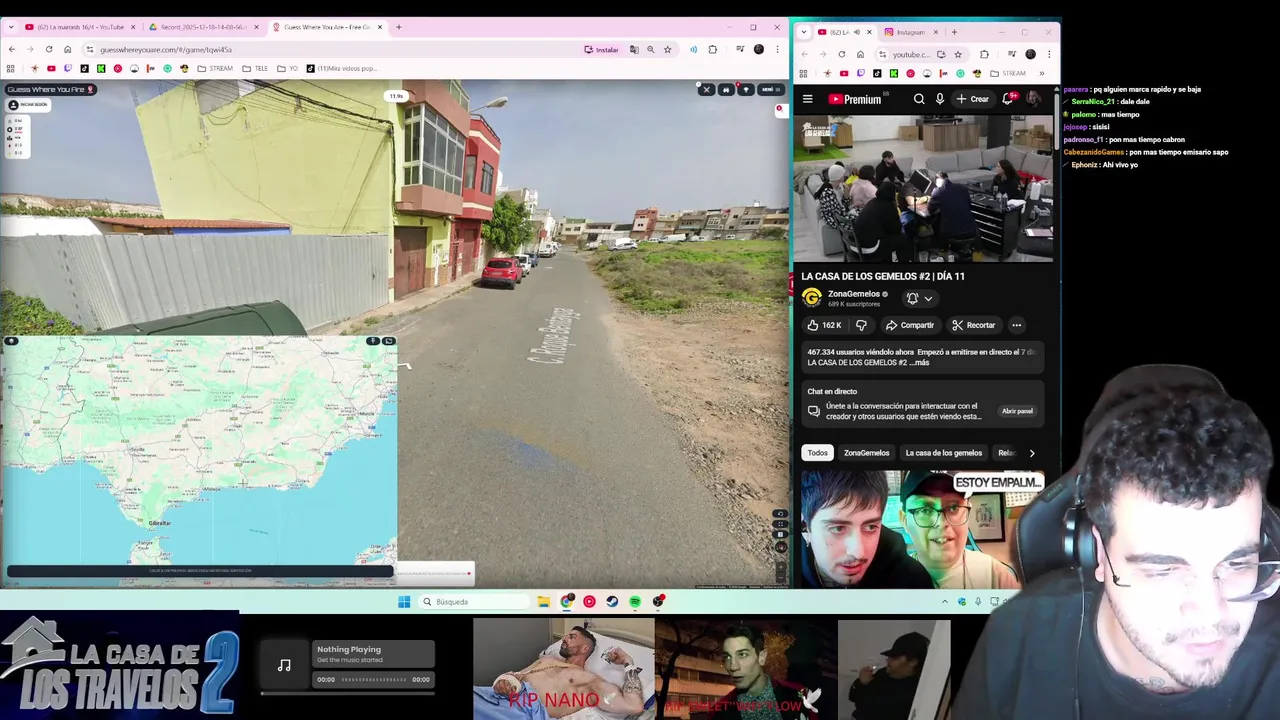Click Iniciar sesión user icon in game

pos(13,104)
